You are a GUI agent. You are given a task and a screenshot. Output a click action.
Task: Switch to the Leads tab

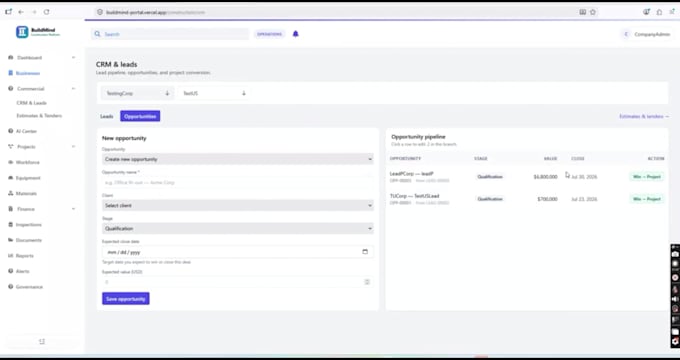click(107, 116)
